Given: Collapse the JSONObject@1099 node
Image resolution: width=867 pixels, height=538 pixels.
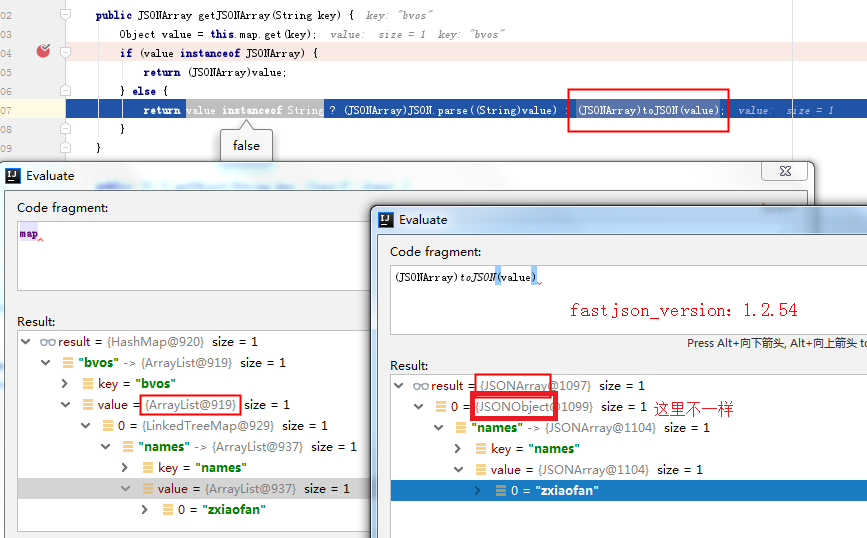Looking at the screenshot, I should (419, 407).
